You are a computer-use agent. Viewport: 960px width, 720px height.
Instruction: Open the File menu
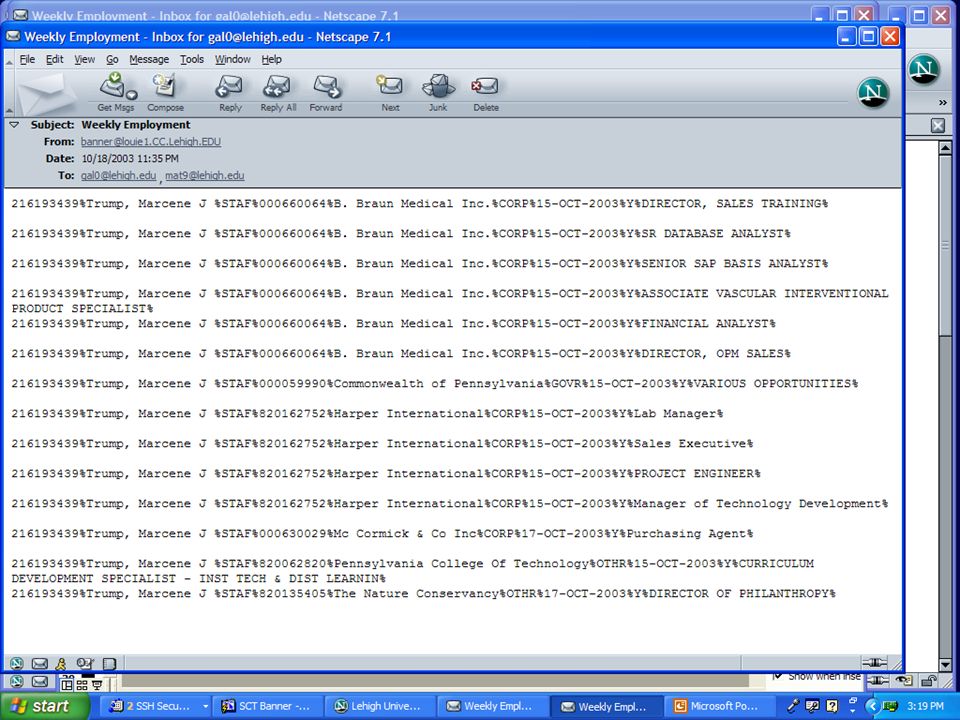click(x=27, y=59)
